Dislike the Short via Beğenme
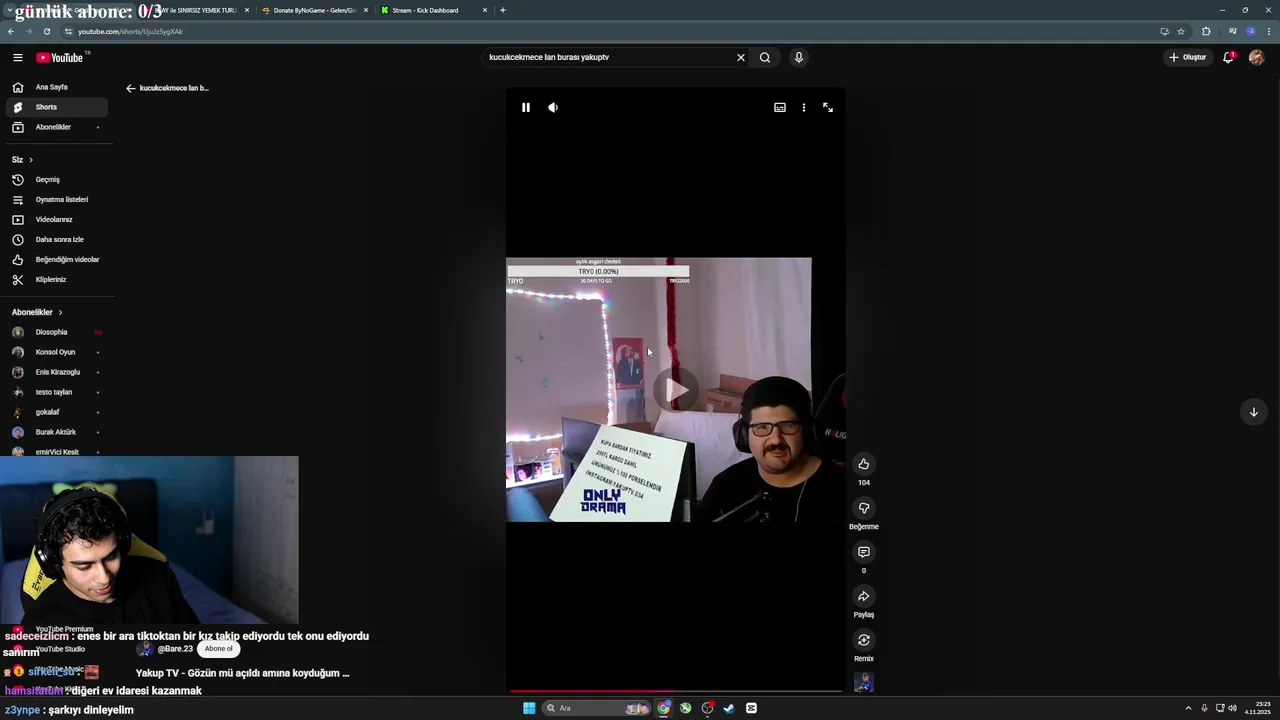 pos(864,508)
